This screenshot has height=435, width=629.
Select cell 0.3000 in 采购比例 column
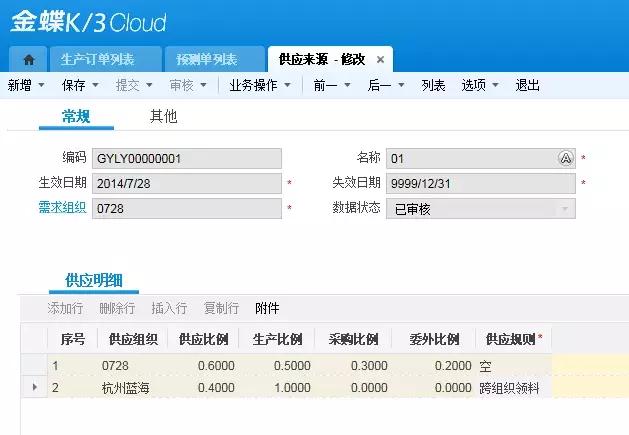click(353, 366)
